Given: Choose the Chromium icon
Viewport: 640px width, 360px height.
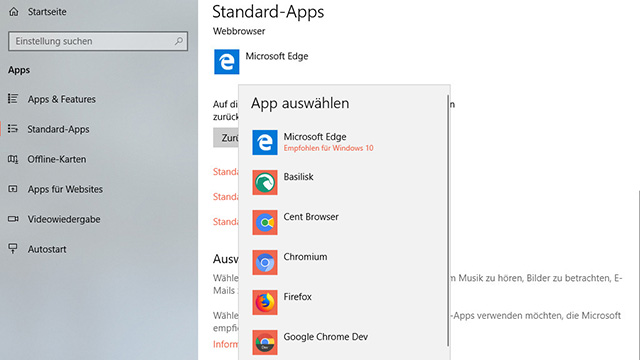Looking at the screenshot, I should (265, 262).
